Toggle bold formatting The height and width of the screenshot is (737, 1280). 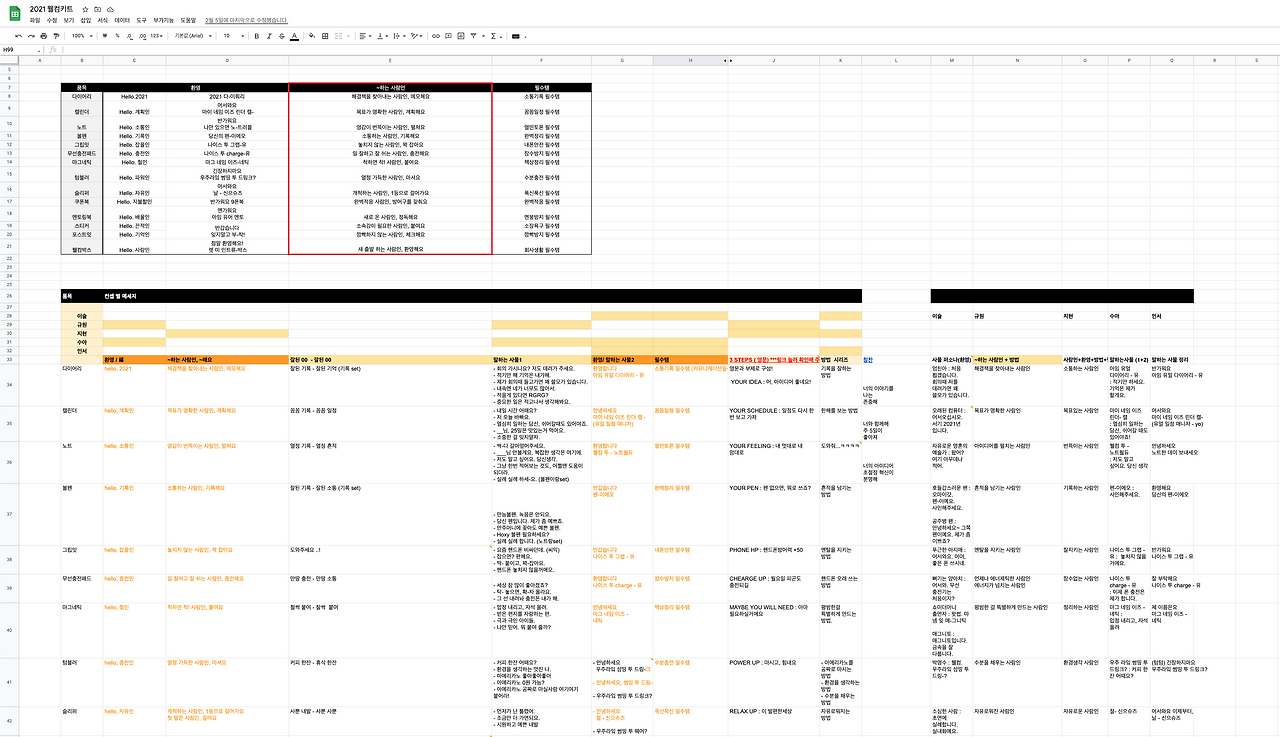256,36
